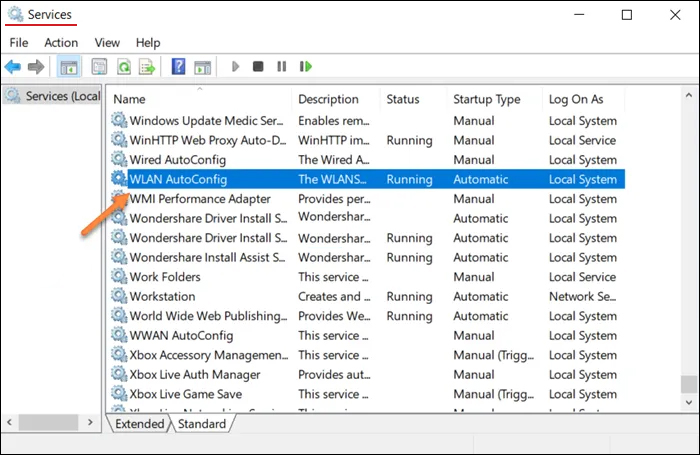Viewport: 700px width, 455px height.
Task: Sort by Name column header
Action: pyautogui.click(x=200, y=99)
